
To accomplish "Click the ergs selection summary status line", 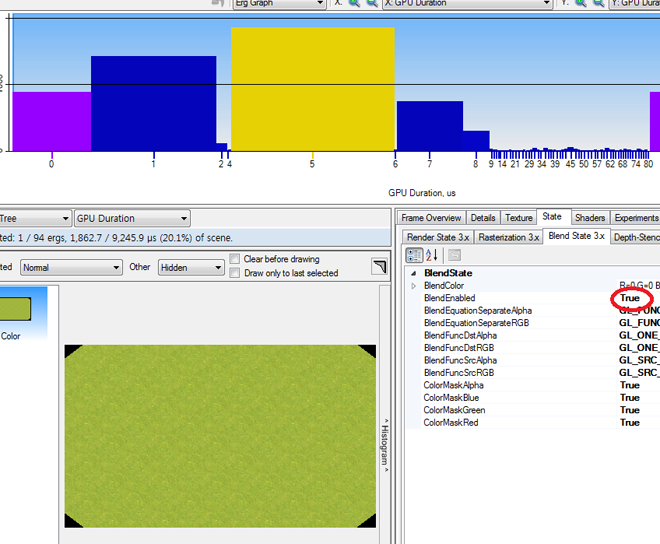I will (x=195, y=238).
